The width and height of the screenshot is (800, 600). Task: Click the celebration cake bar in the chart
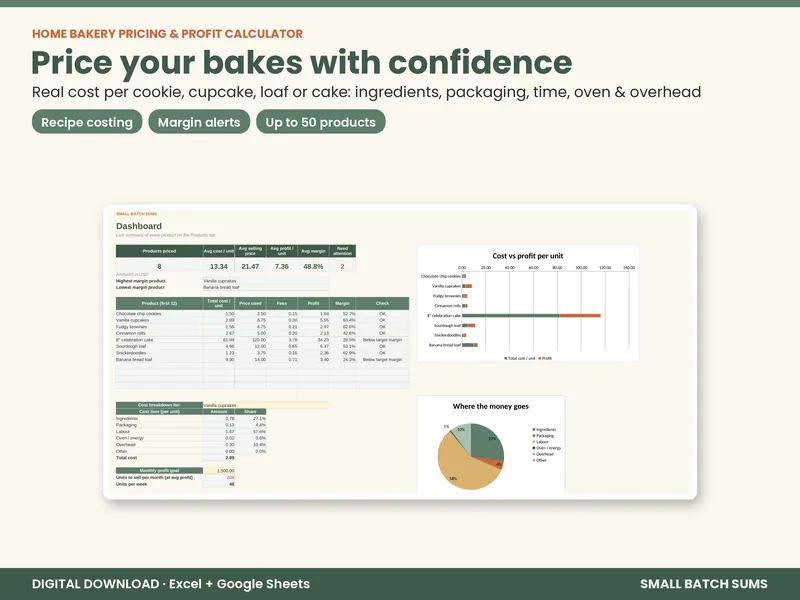click(x=531, y=316)
